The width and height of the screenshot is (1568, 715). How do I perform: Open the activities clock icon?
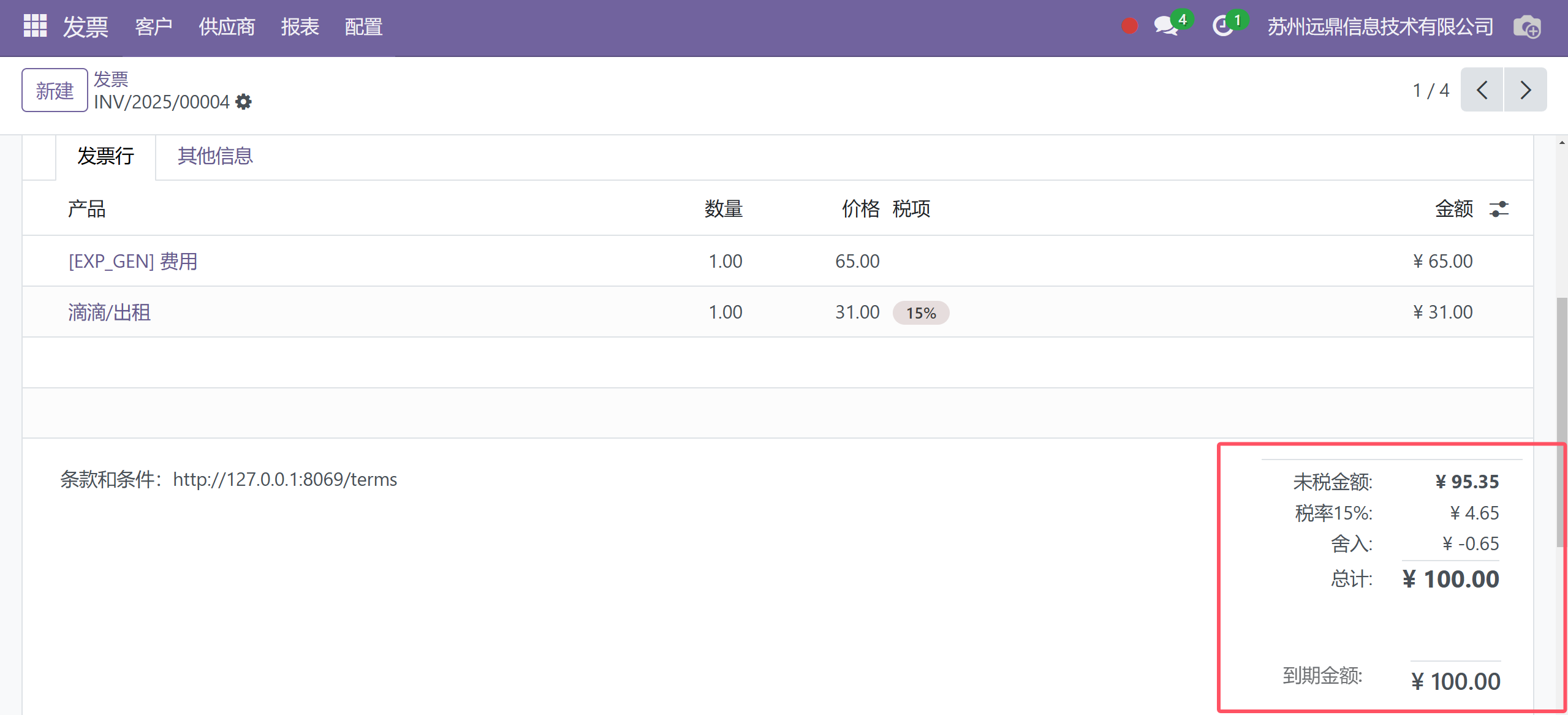1223,26
